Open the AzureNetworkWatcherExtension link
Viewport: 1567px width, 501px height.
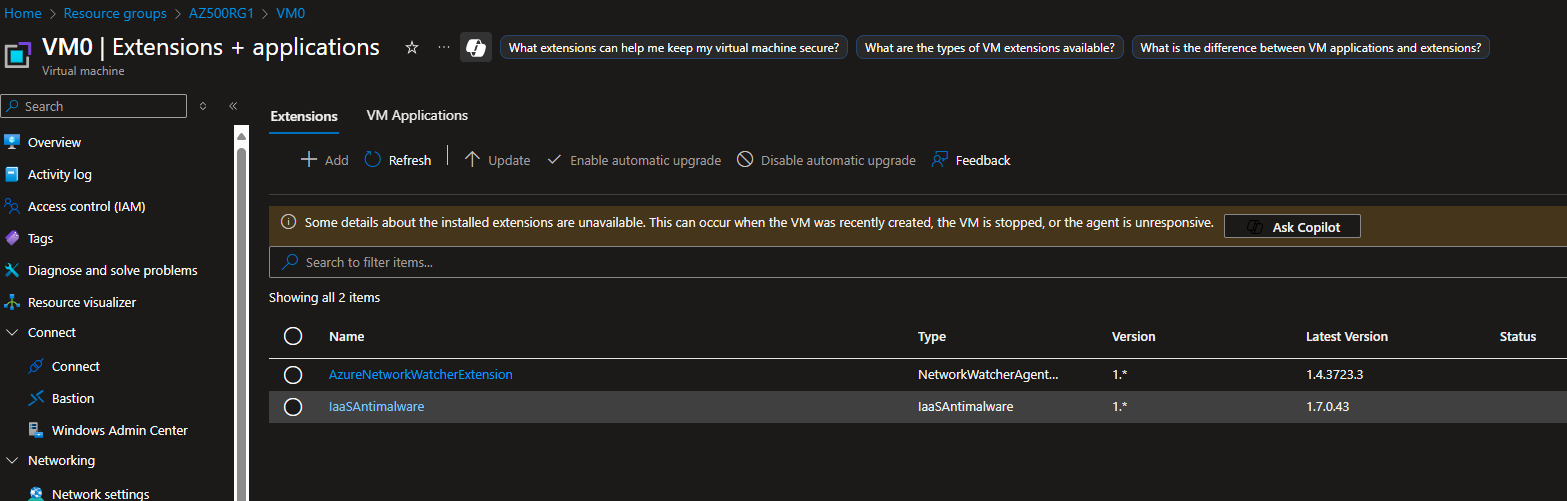point(420,375)
